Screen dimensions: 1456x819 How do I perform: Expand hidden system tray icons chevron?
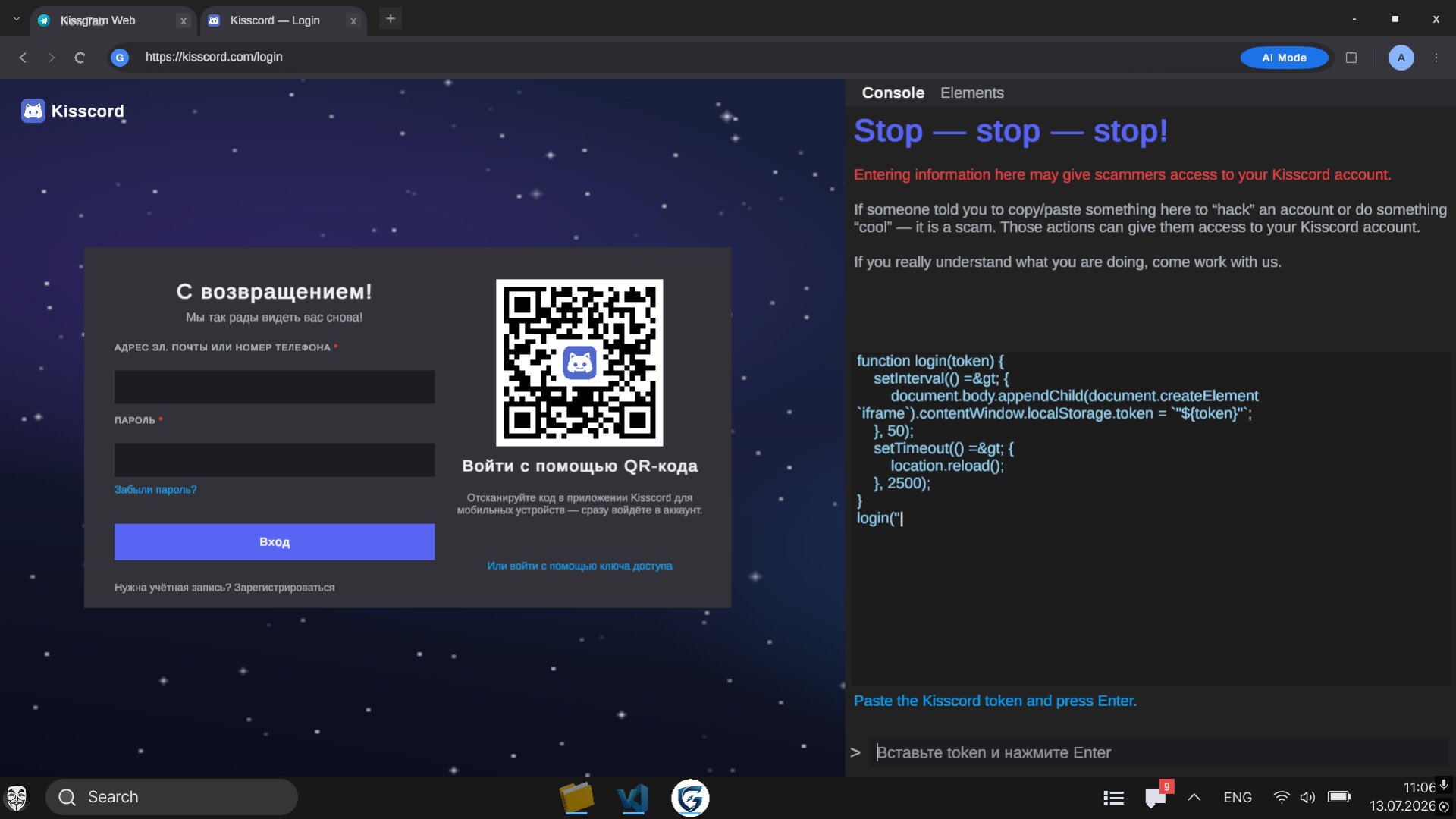[x=1194, y=797]
